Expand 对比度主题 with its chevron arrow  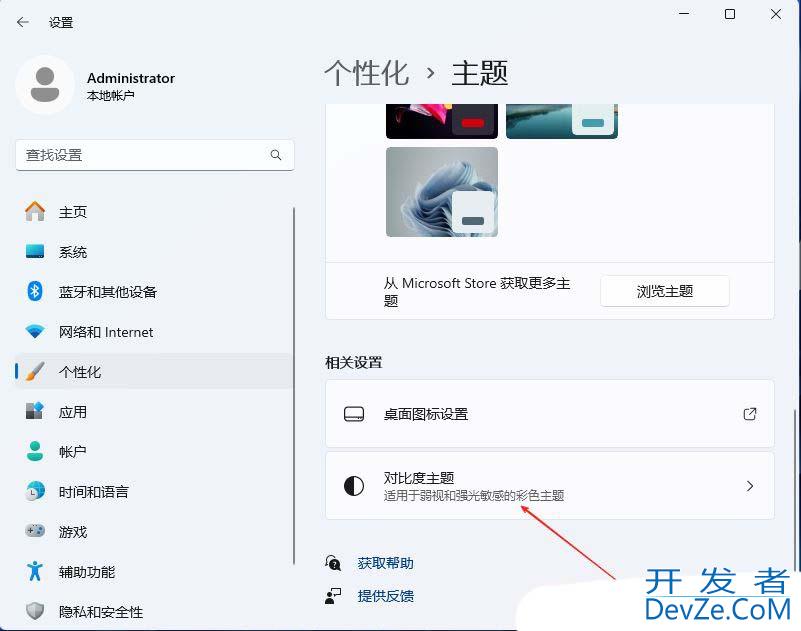click(749, 486)
